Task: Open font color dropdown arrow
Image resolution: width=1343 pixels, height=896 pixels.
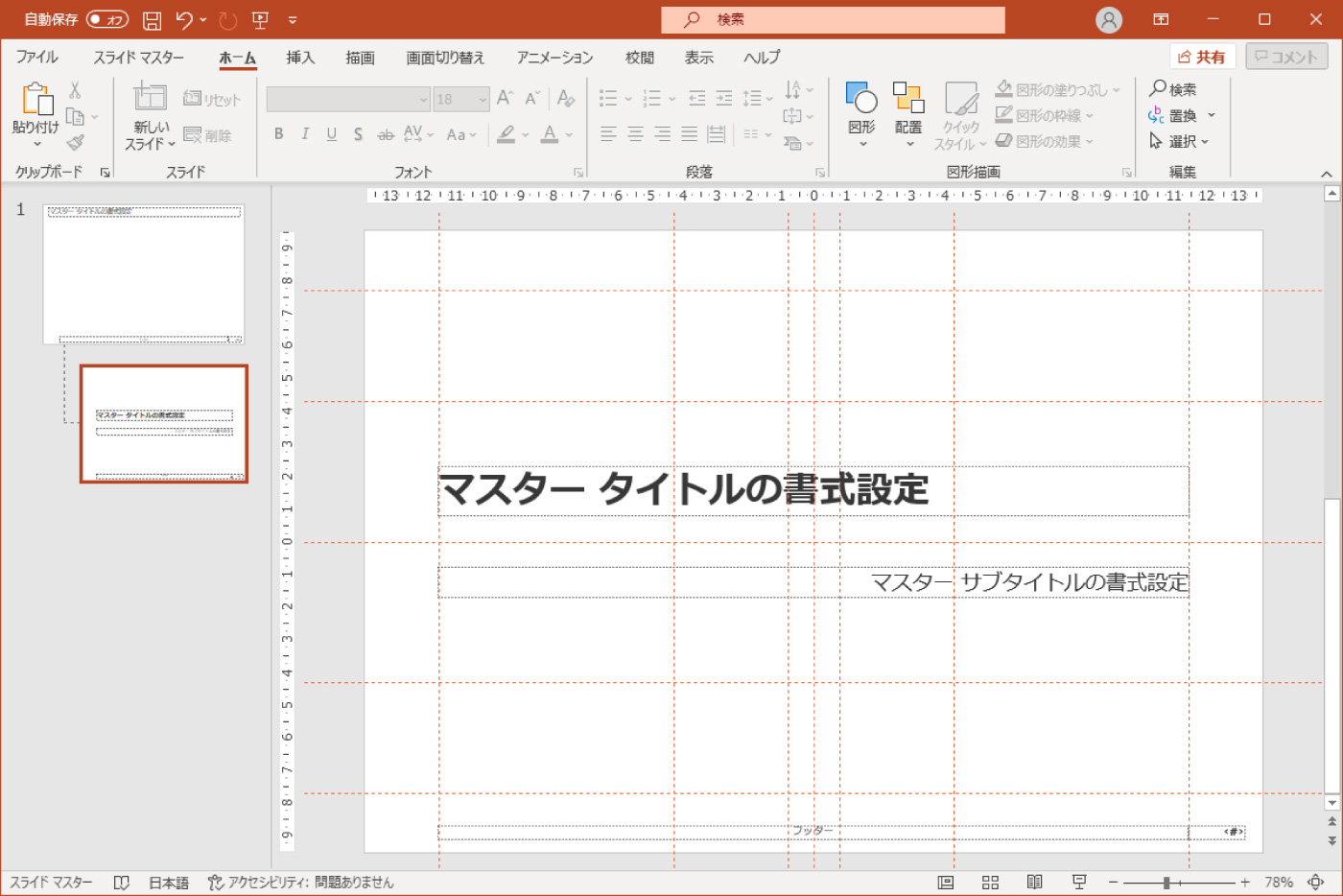Action: click(x=569, y=134)
